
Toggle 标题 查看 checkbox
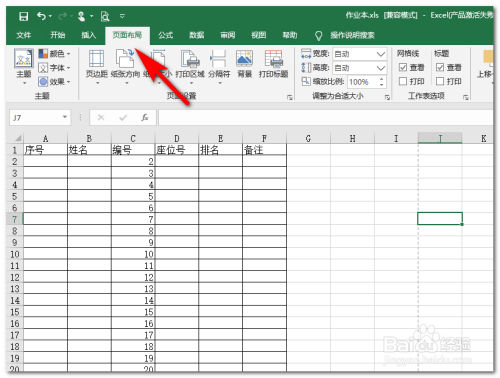(440, 68)
